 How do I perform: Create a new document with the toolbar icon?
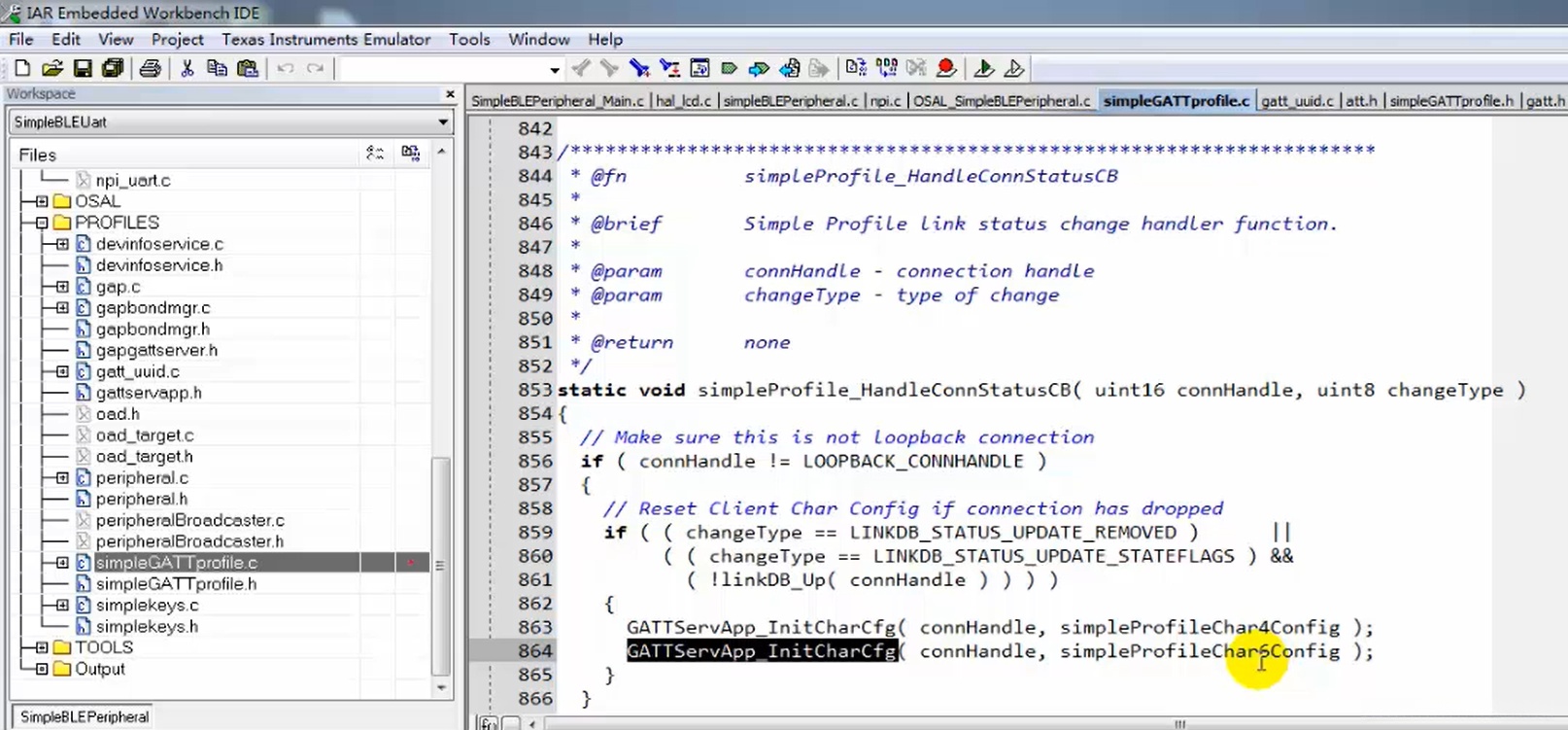pos(22,68)
